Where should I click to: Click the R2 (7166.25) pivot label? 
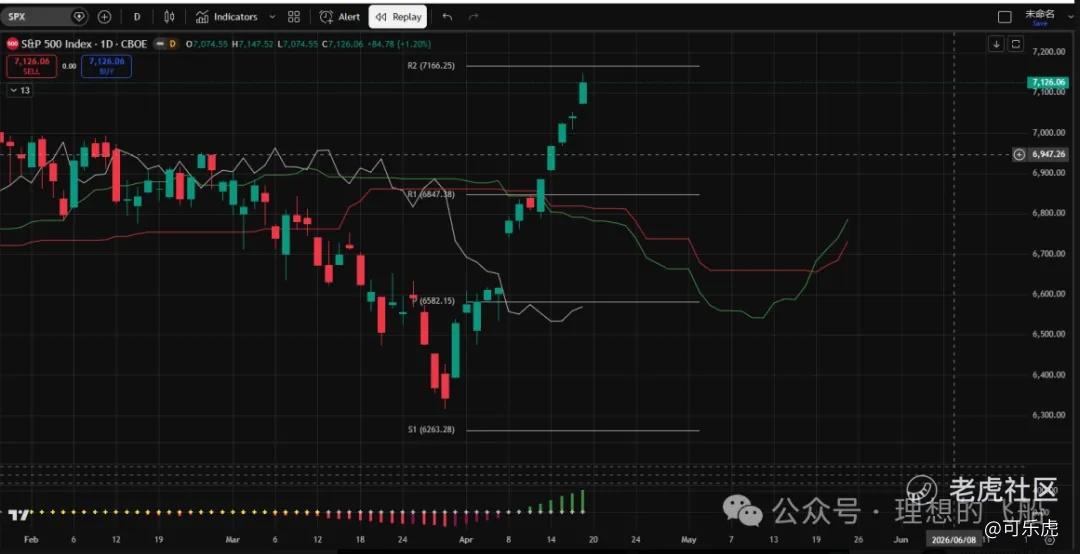click(x=431, y=66)
